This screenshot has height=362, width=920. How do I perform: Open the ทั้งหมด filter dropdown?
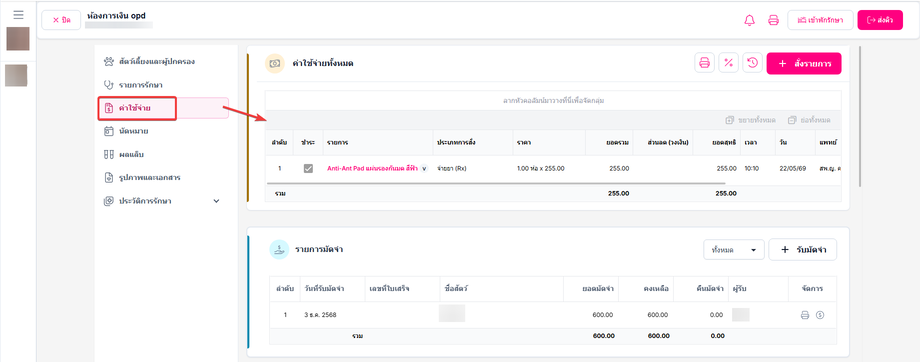[733, 249]
